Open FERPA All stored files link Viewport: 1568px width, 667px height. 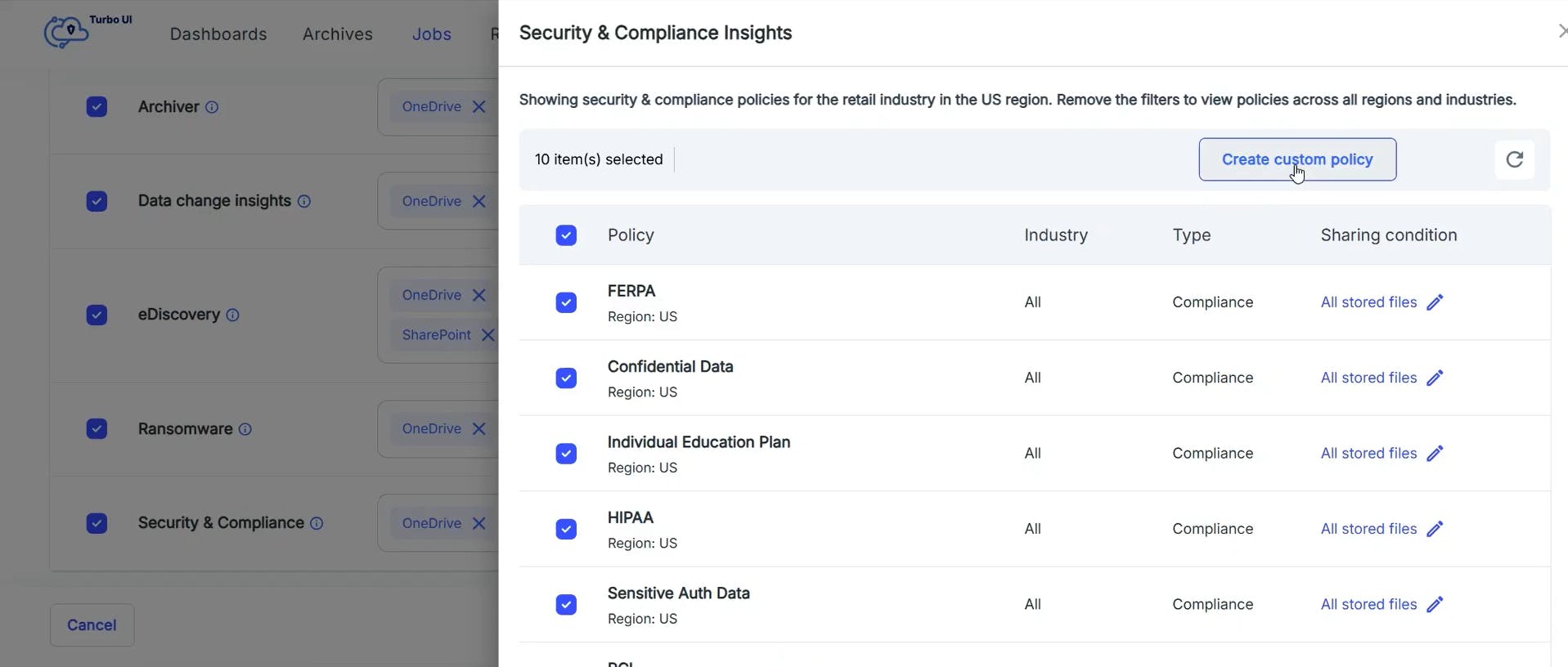(x=1368, y=302)
